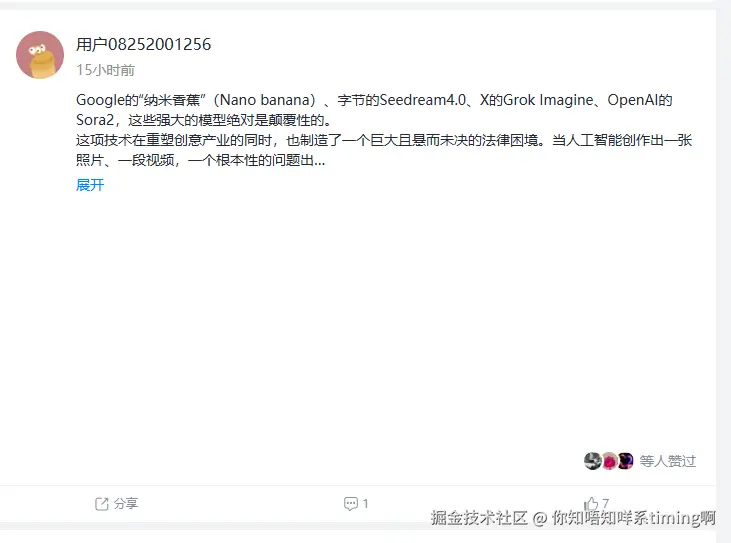Show list via 等人赞过 text
This screenshot has width=731, height=543.
pyautogui.click(x=668, y=461)
